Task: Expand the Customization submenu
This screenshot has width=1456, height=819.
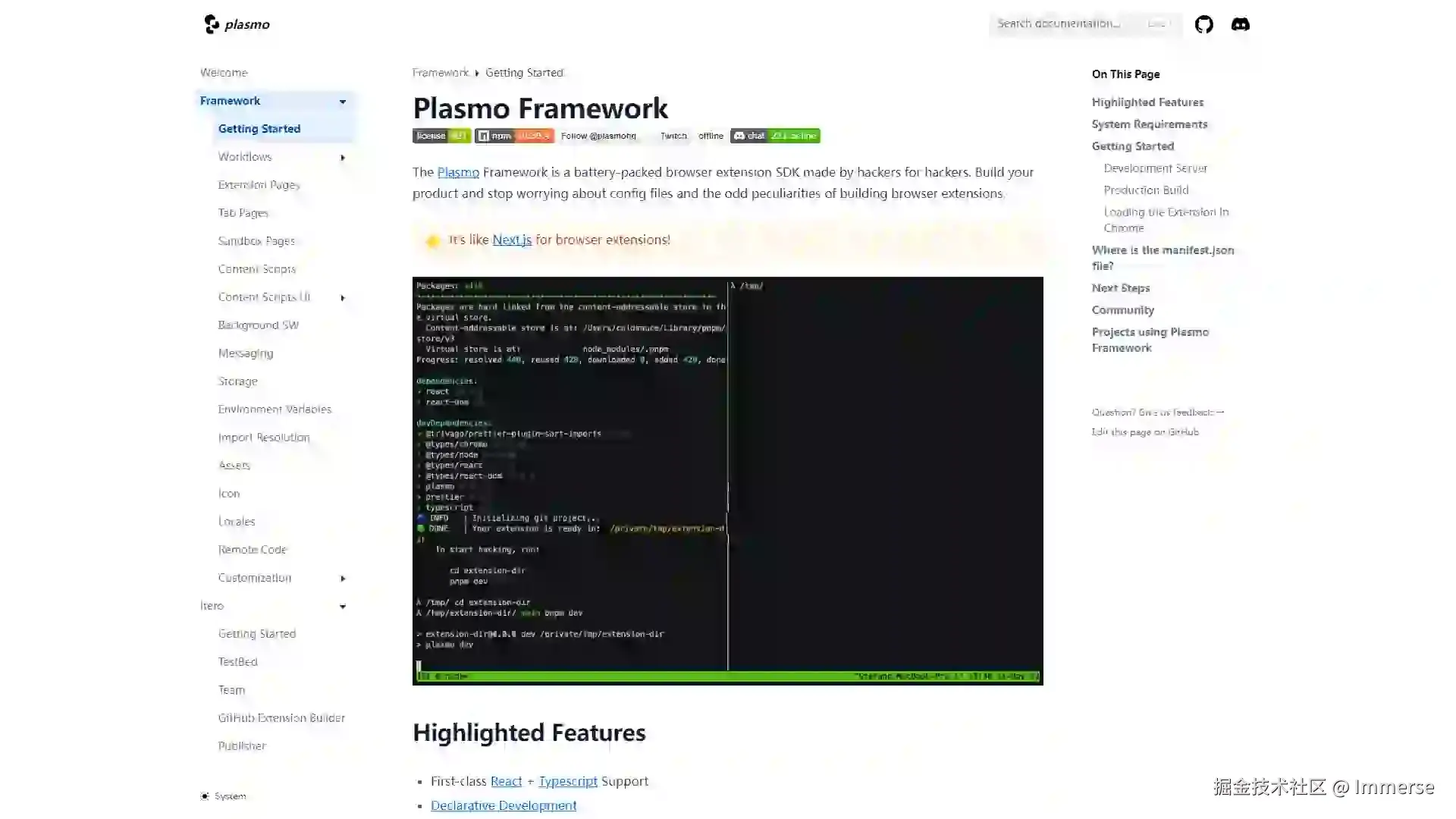Action: point(343,578)
